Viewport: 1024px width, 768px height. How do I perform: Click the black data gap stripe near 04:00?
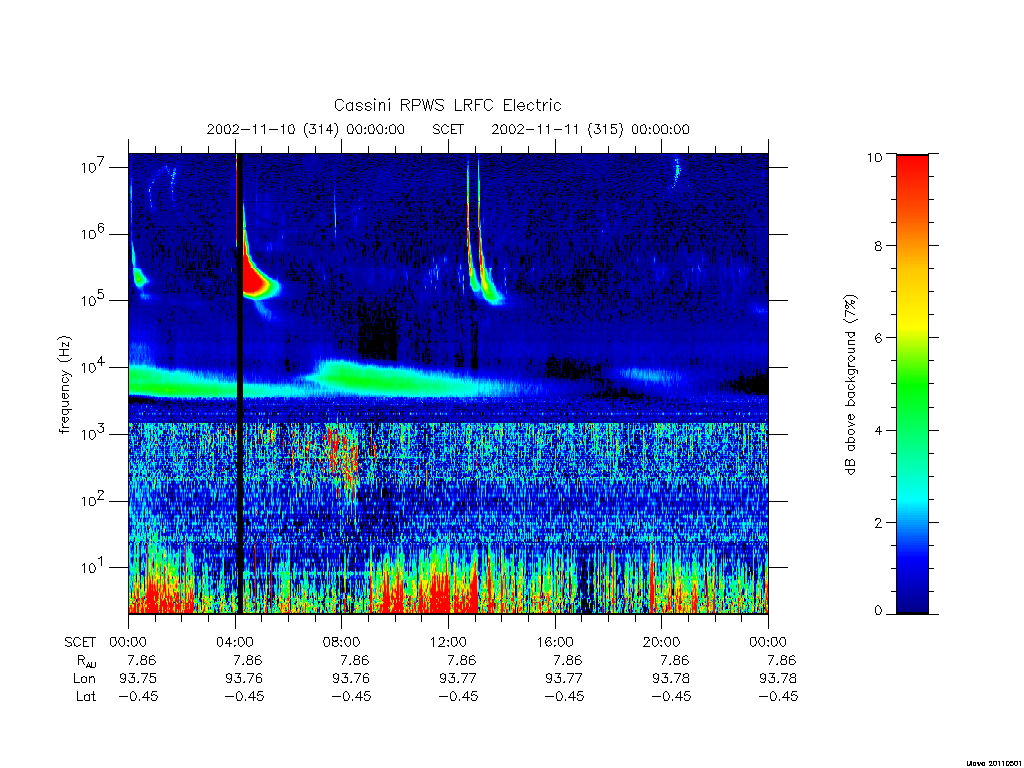coord(239,384)
